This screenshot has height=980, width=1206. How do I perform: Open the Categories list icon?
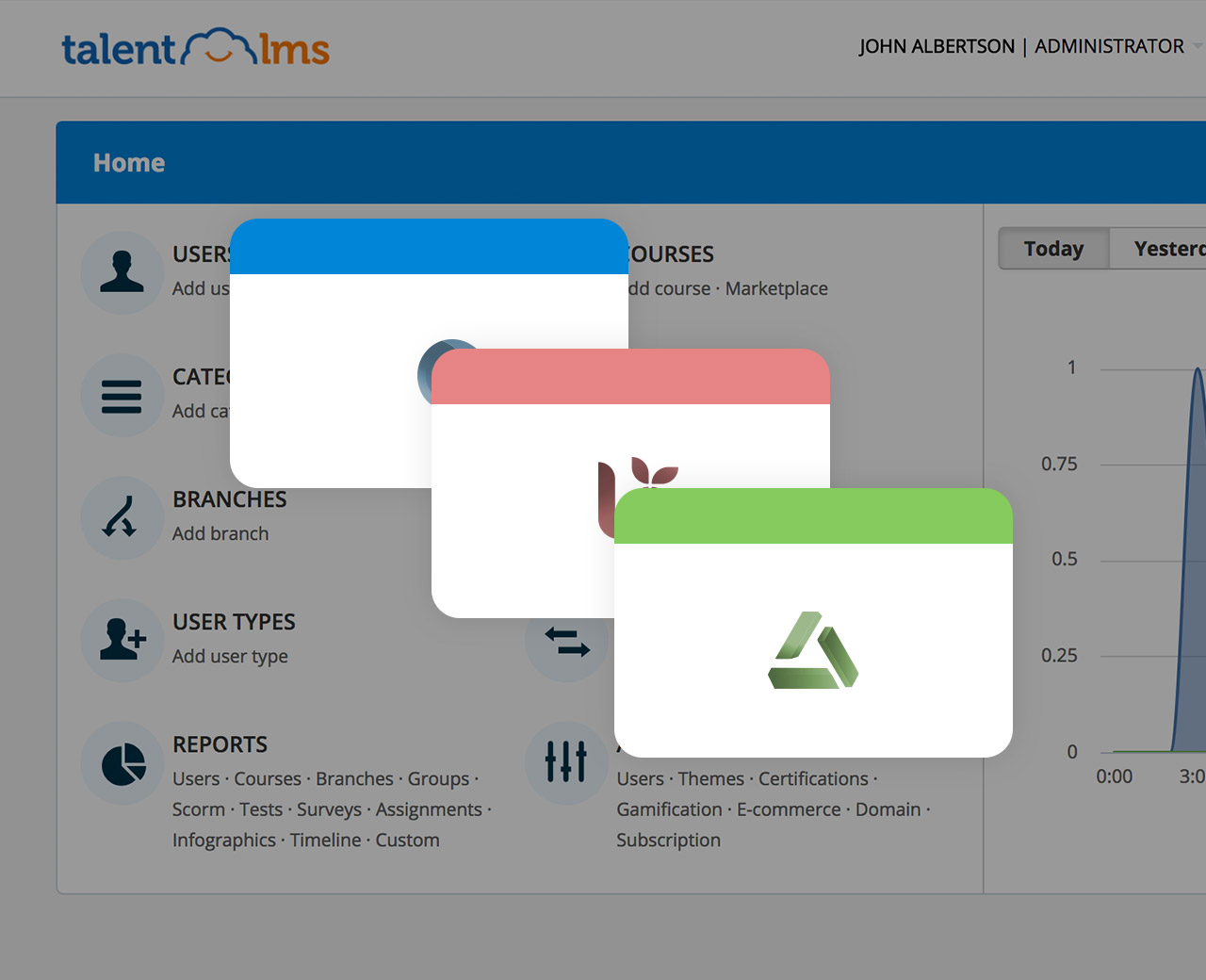(122, 395)
